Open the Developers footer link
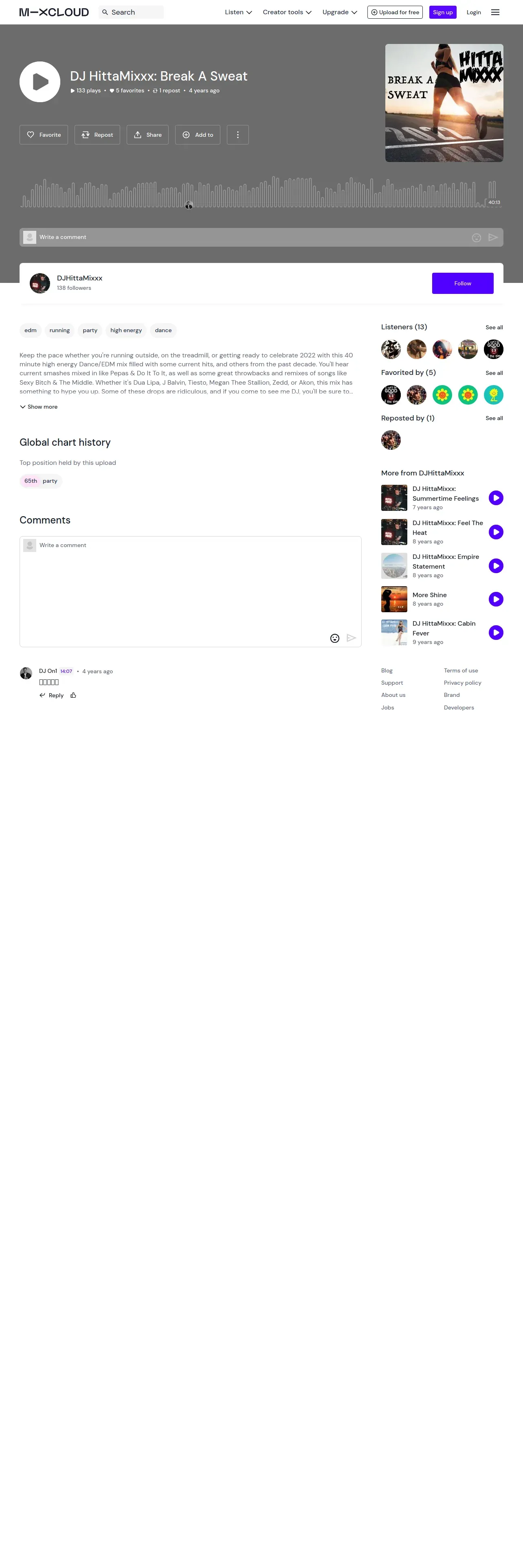 pyautogui.click(x=459, y=708)
